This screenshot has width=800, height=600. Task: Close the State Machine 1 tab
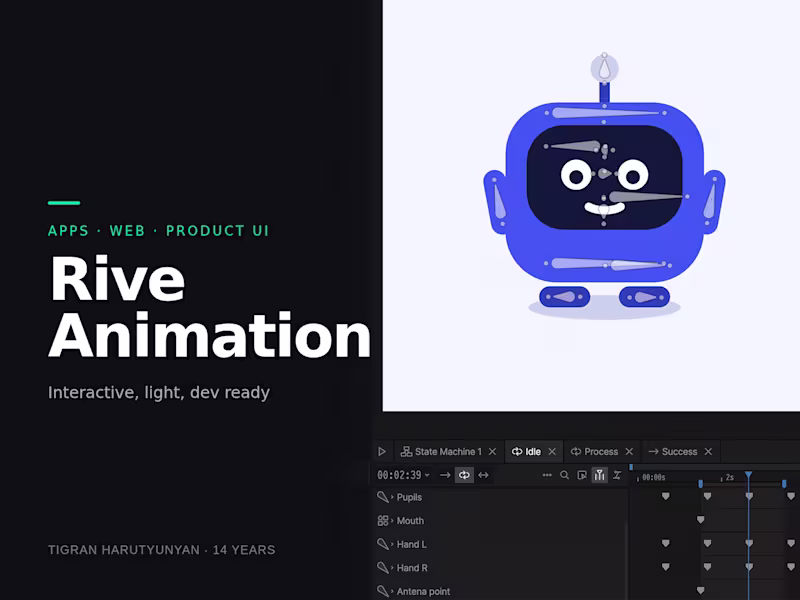tap(492, 452)
